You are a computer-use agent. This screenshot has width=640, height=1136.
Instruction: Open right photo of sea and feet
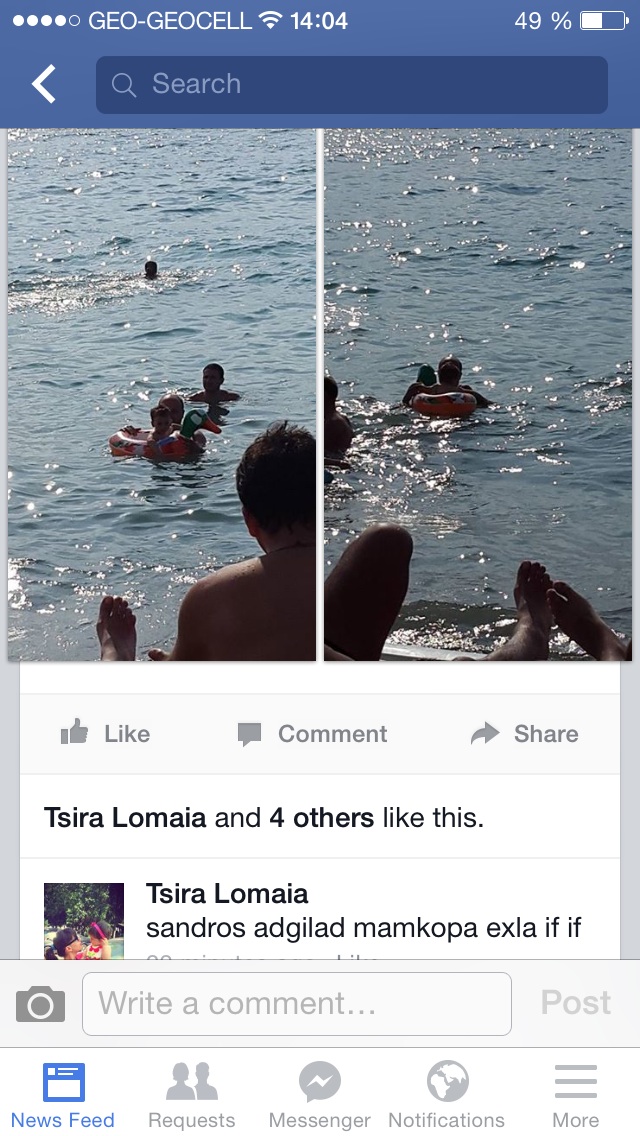[x=478, y=395]
